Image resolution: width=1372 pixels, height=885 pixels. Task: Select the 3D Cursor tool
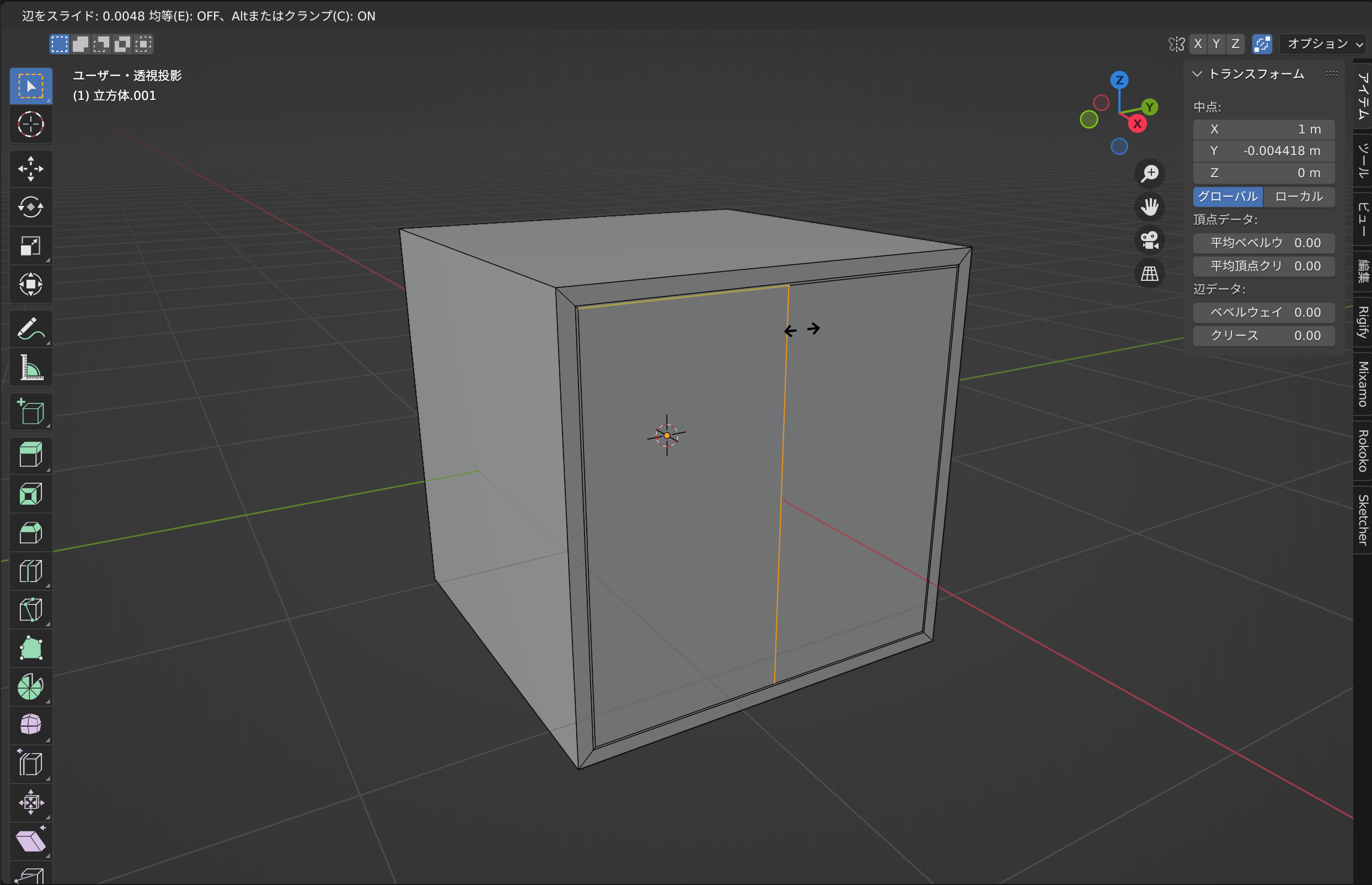31,124
